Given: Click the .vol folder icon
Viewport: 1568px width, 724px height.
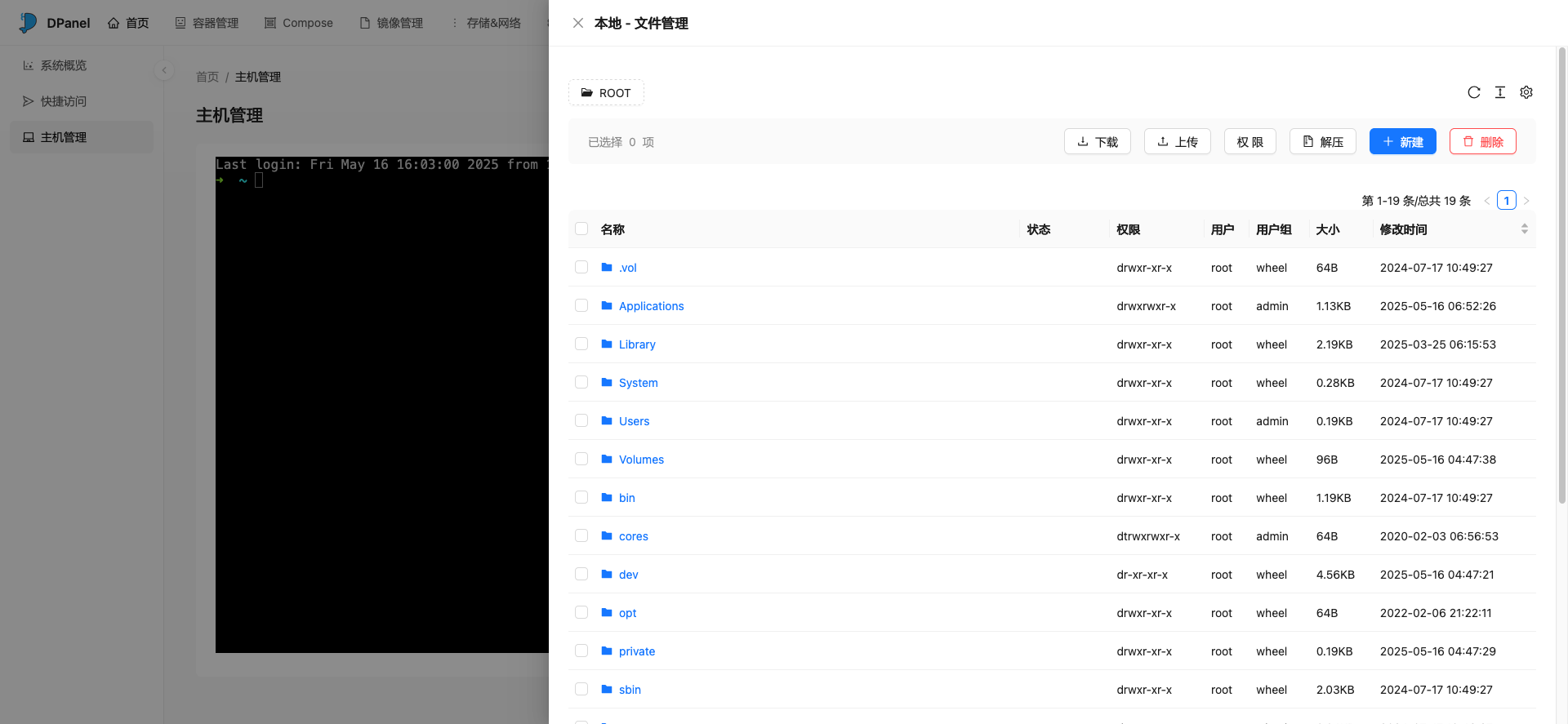Looking at the screenshot, I should tap(607, 267).
